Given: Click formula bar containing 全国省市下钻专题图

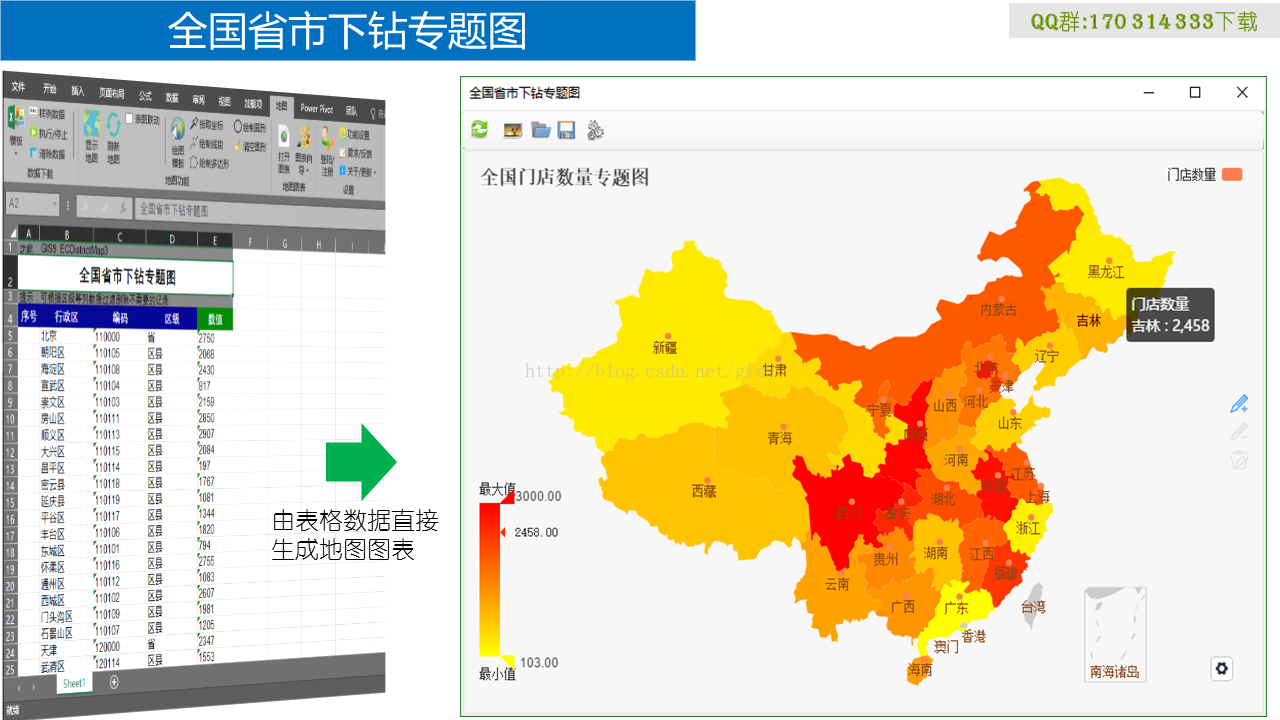Looking at the screenshot, I should 260,212.
